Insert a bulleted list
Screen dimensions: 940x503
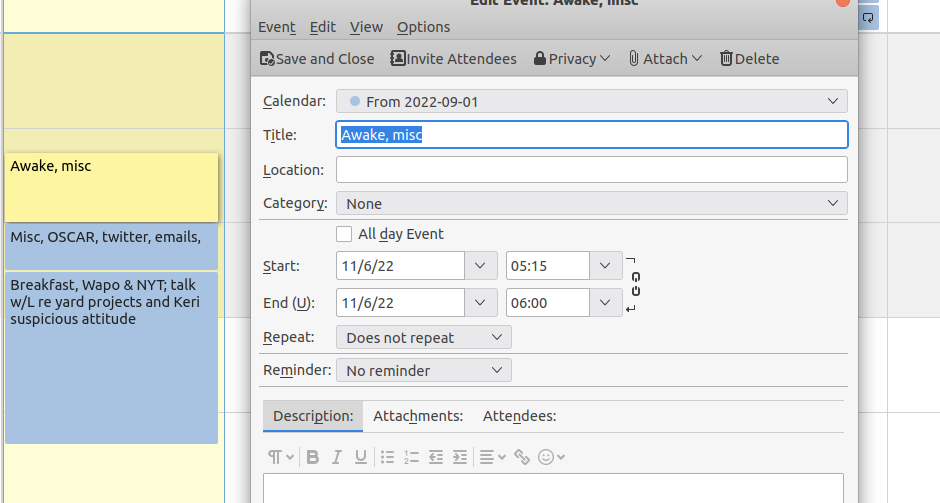388,457
